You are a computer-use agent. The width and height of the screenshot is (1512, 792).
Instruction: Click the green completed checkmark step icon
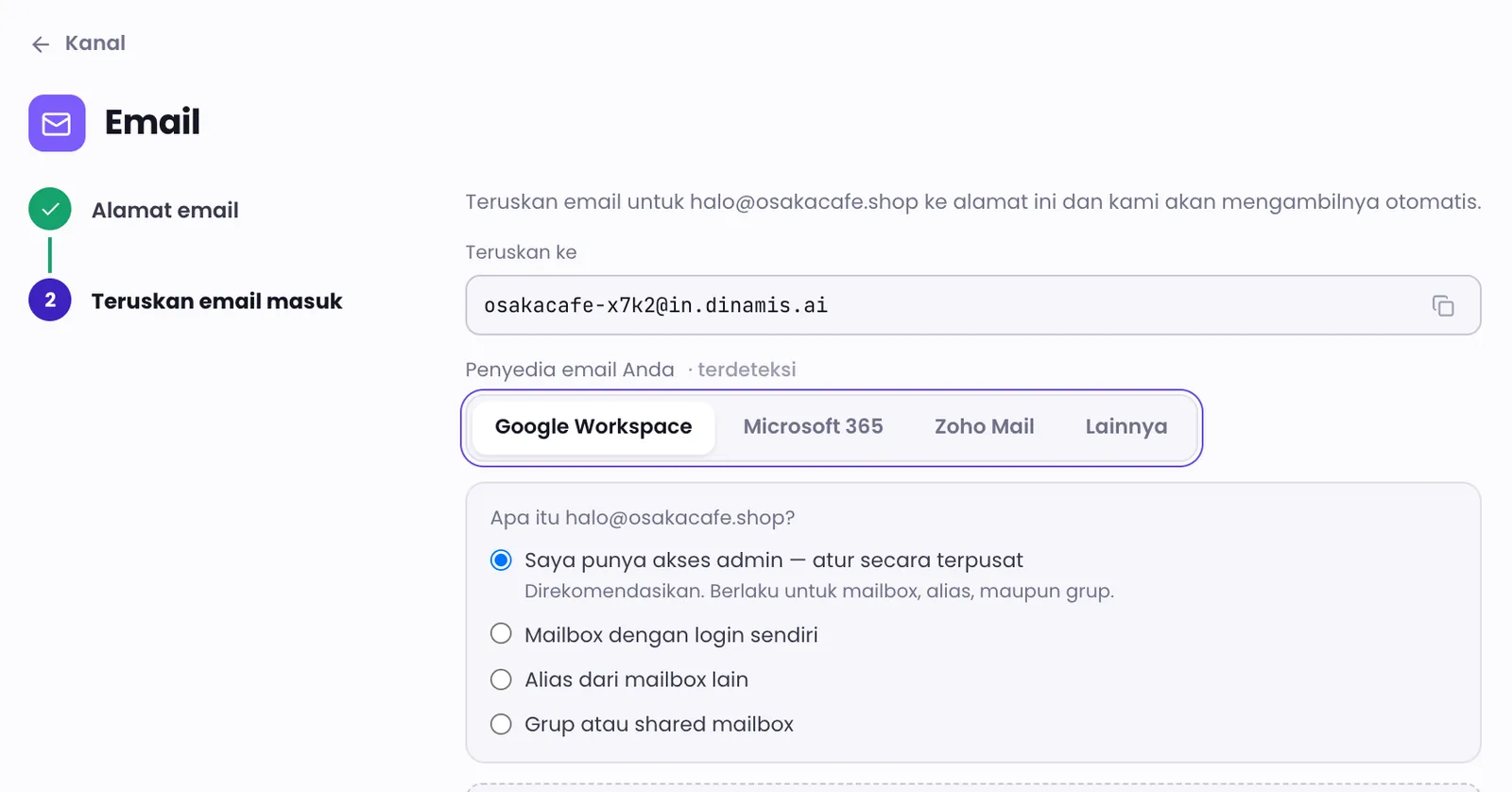(50, 210)
